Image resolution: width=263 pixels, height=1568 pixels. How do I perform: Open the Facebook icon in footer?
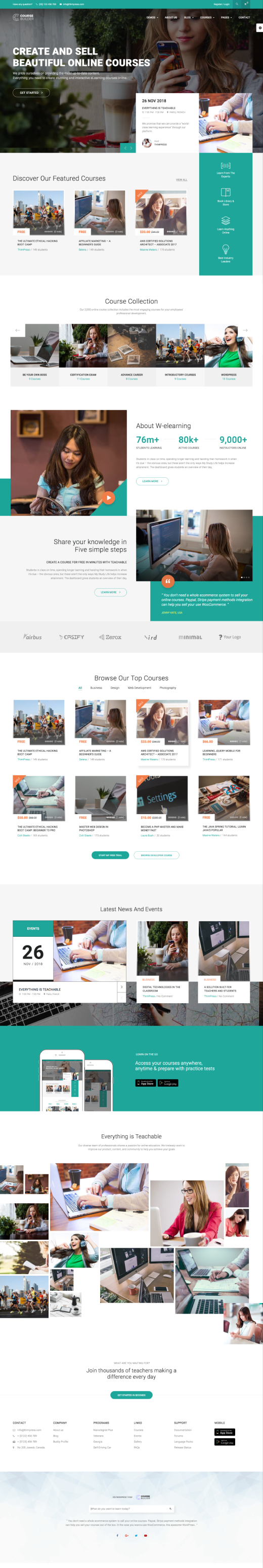[x=117, y=1535]
